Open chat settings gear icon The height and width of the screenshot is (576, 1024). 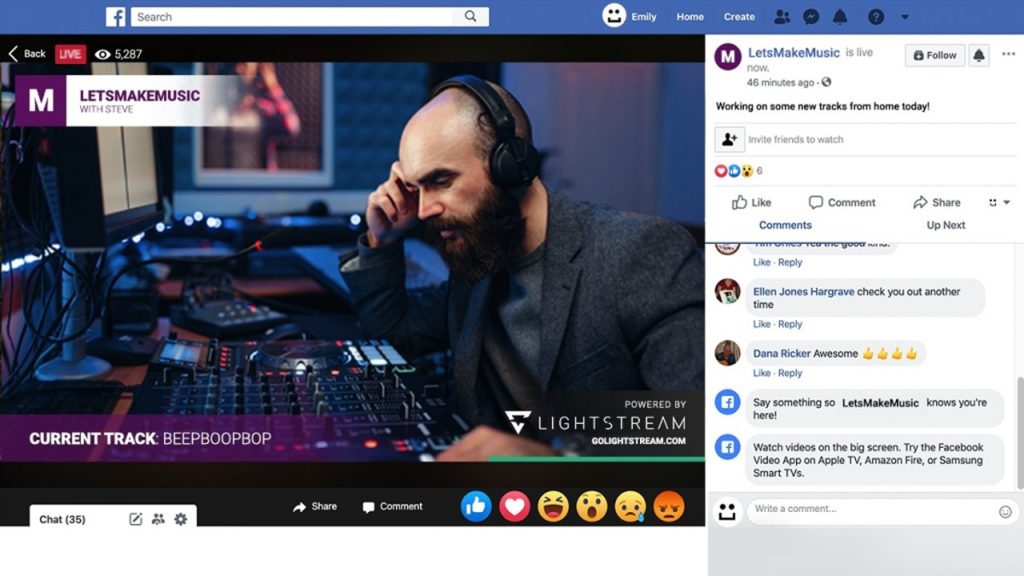pos(181,519)
